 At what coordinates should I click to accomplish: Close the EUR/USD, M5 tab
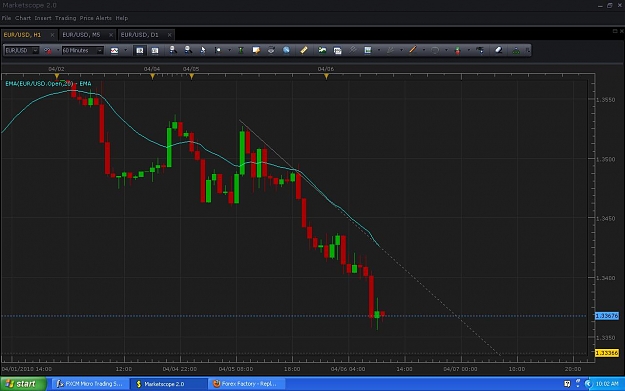click(111, 35)
